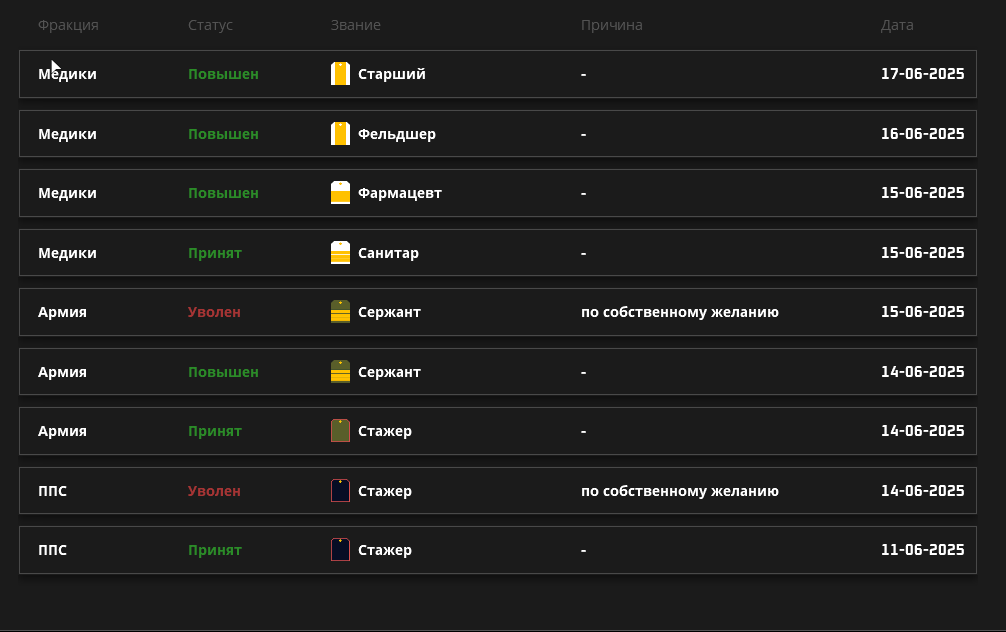The height and width of the screenshot is (632, 1006).
Task: Click Стажер icon in the 11-06-2025 ППС row
Action: (x=340, y=550)
